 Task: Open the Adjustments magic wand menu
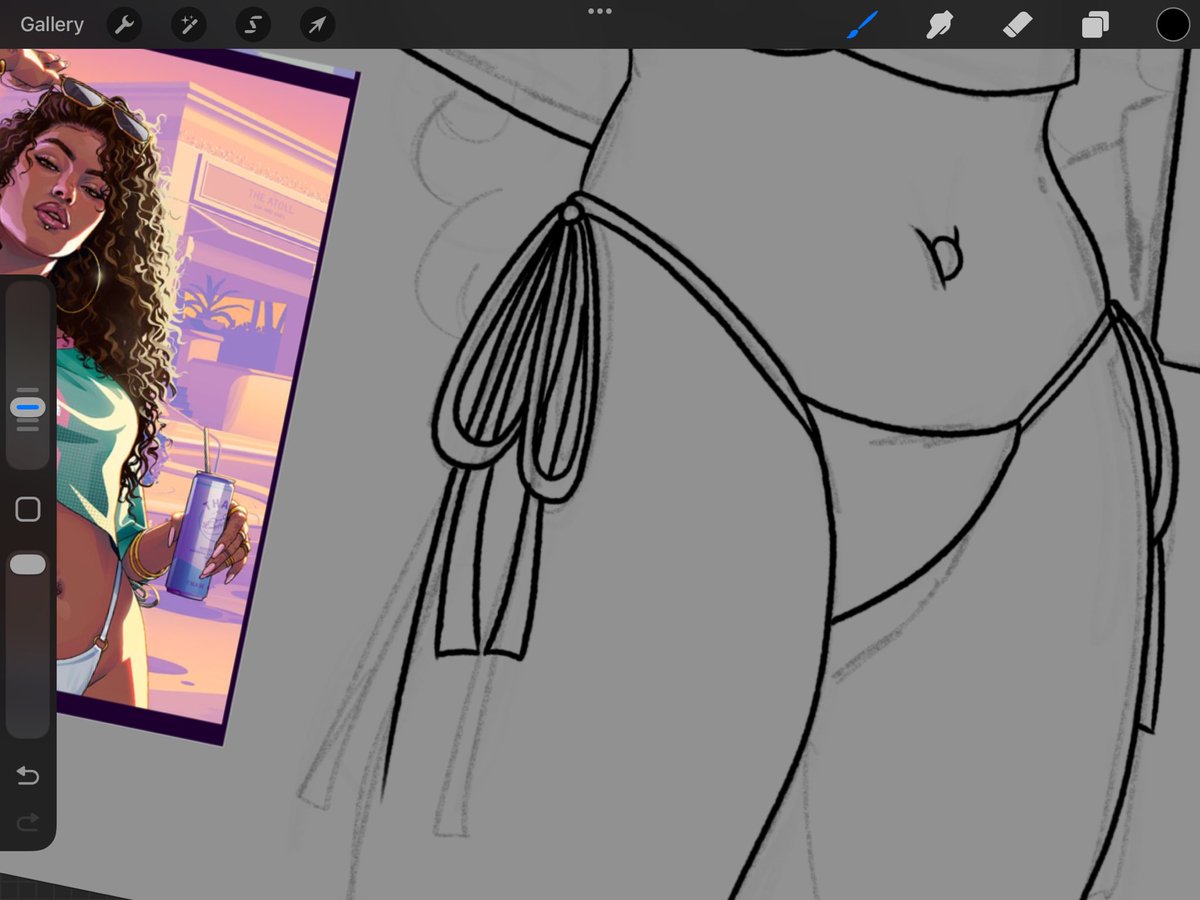(188, 25)
